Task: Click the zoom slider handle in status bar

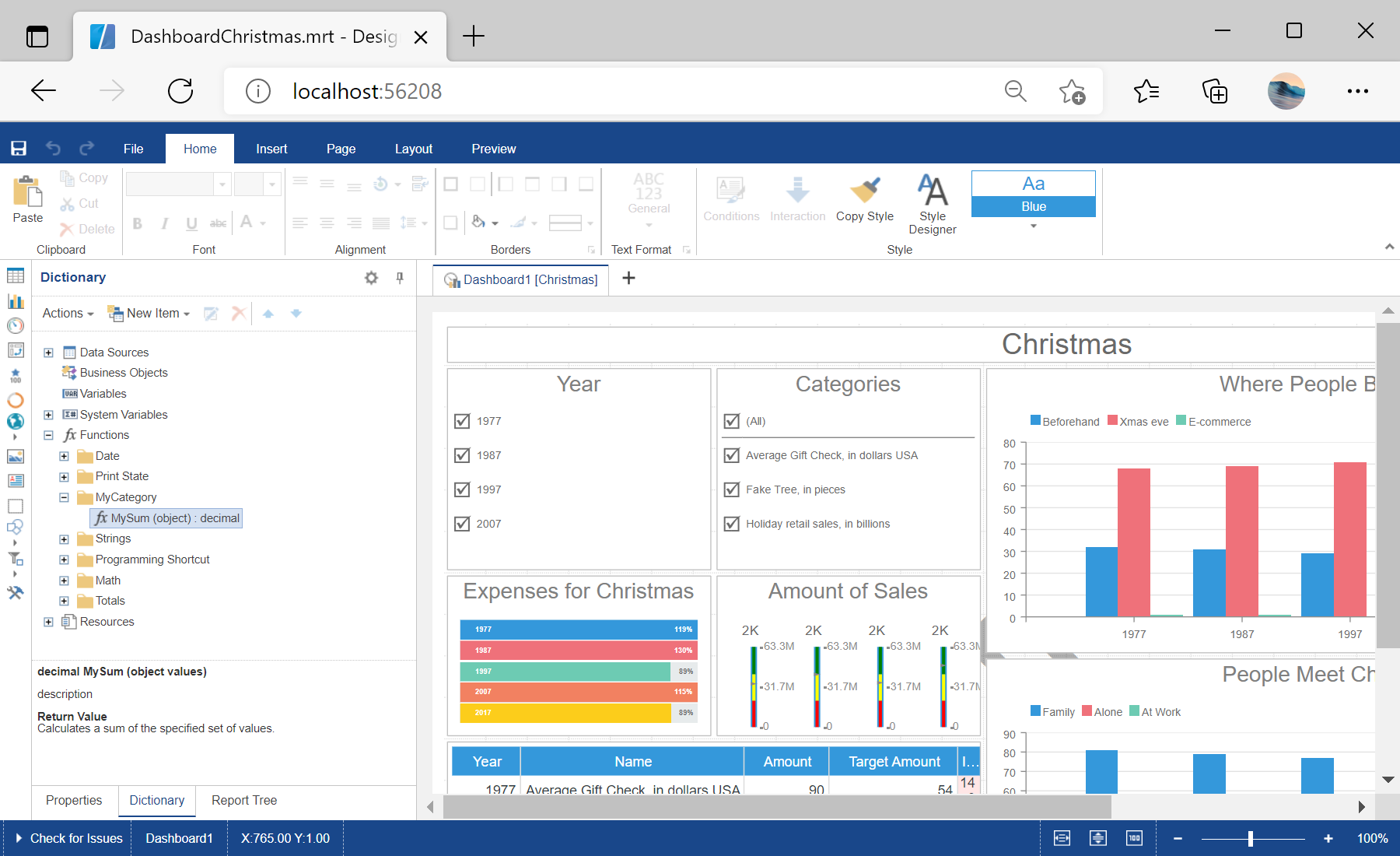Action: click(x=1250, y=838)
